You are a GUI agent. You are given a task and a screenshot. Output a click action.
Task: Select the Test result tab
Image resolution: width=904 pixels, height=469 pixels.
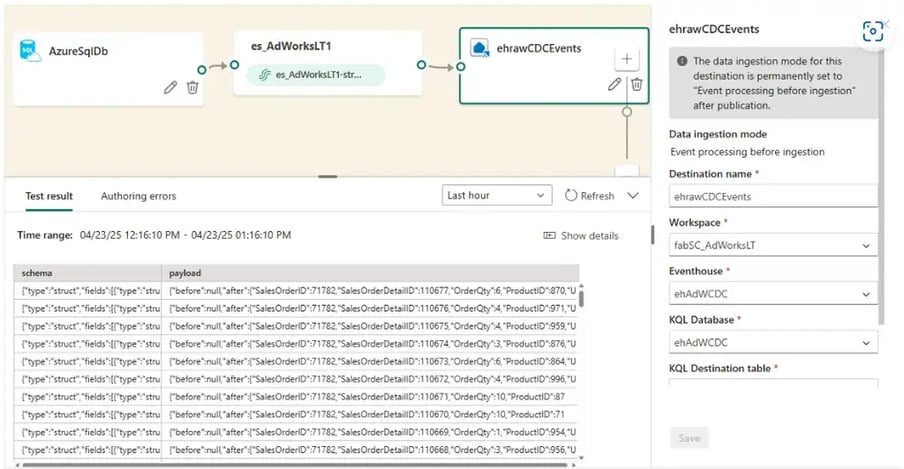coord(49,196)
